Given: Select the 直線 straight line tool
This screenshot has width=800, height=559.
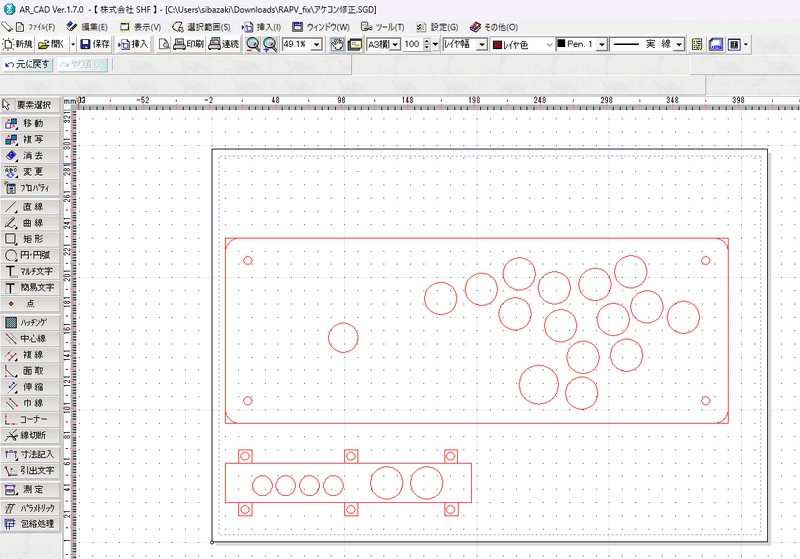Looking at the screenshot, I should pyautogui.click(x=30, y=207).
